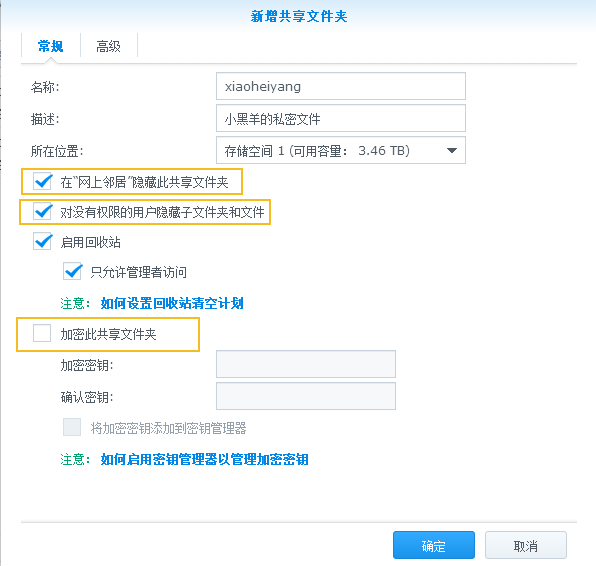596x566 pixels.
Task: Tick 将加密密钥添加到密钥管理器 checkbox
Action: [x=72, y=427]
